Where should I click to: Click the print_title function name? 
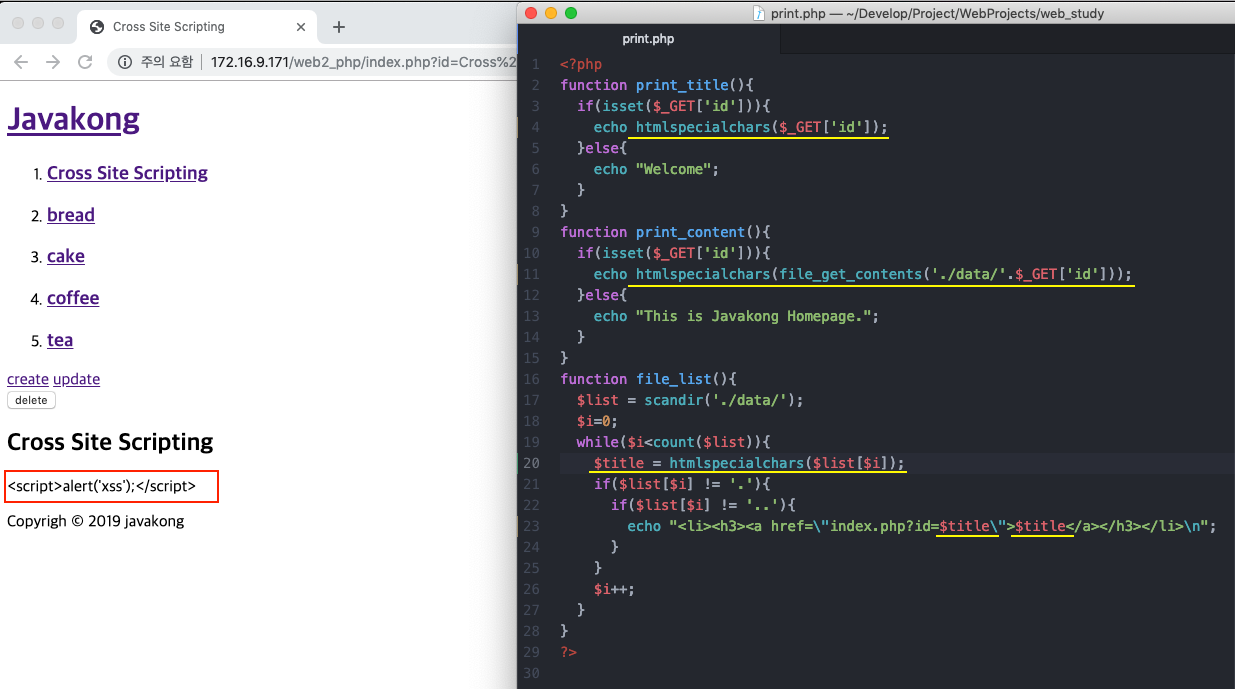pos(682,85)
